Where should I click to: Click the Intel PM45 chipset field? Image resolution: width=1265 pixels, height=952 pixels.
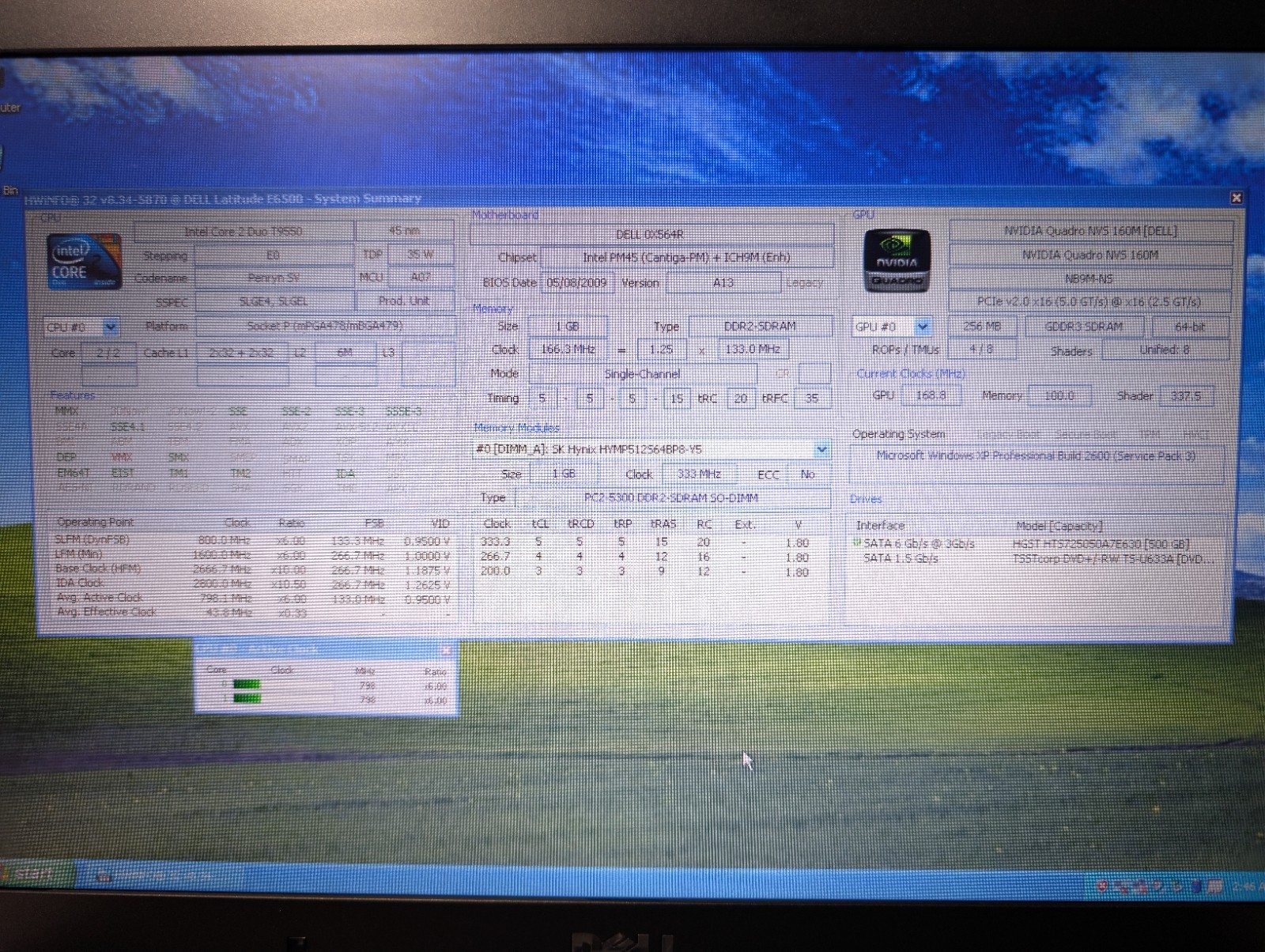686,257
